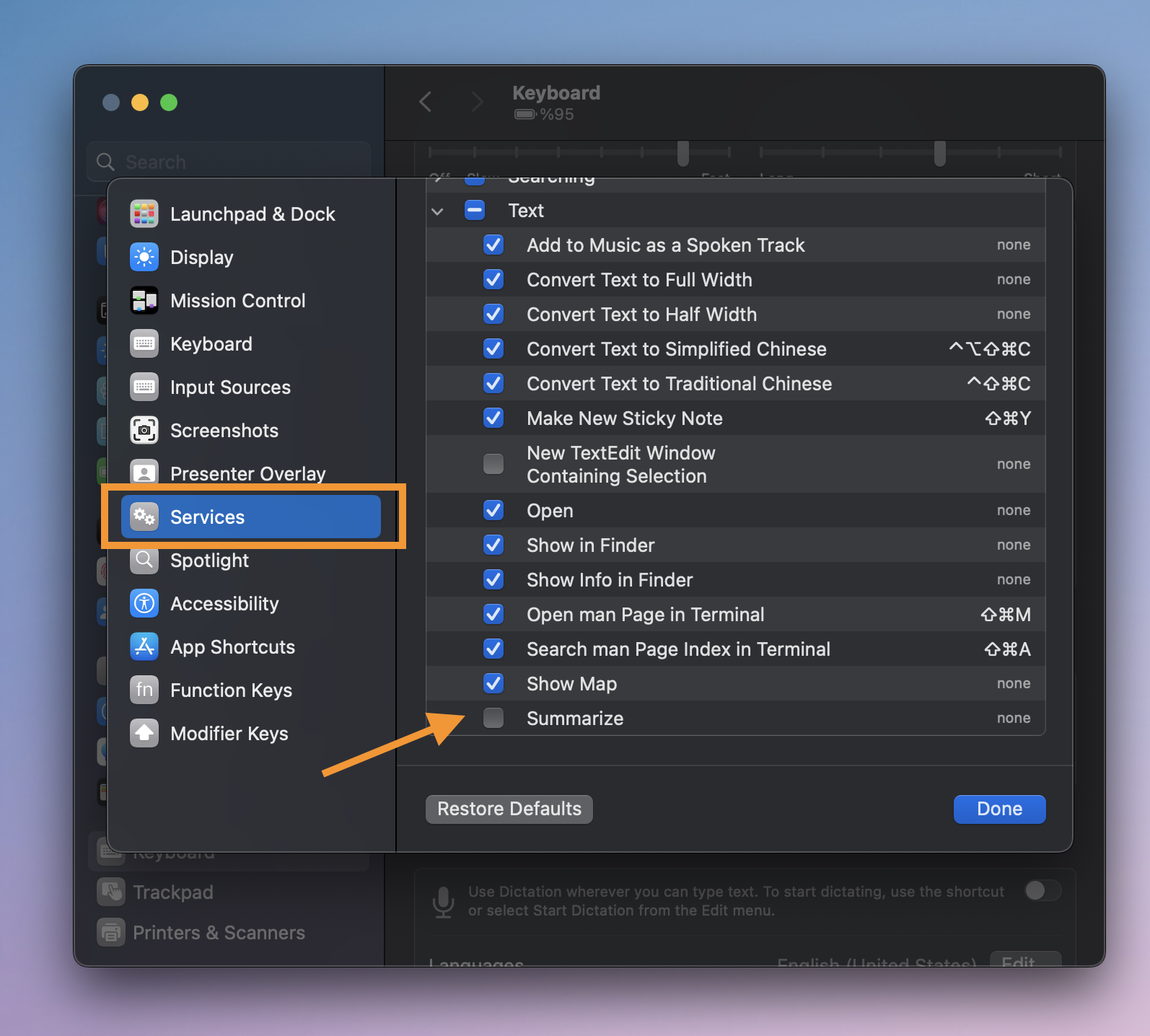The width and height of the screenshot is (1150, 1036).
Task: Open the Launchpad & Dock shortcuts icon
Action: point(144,214)
